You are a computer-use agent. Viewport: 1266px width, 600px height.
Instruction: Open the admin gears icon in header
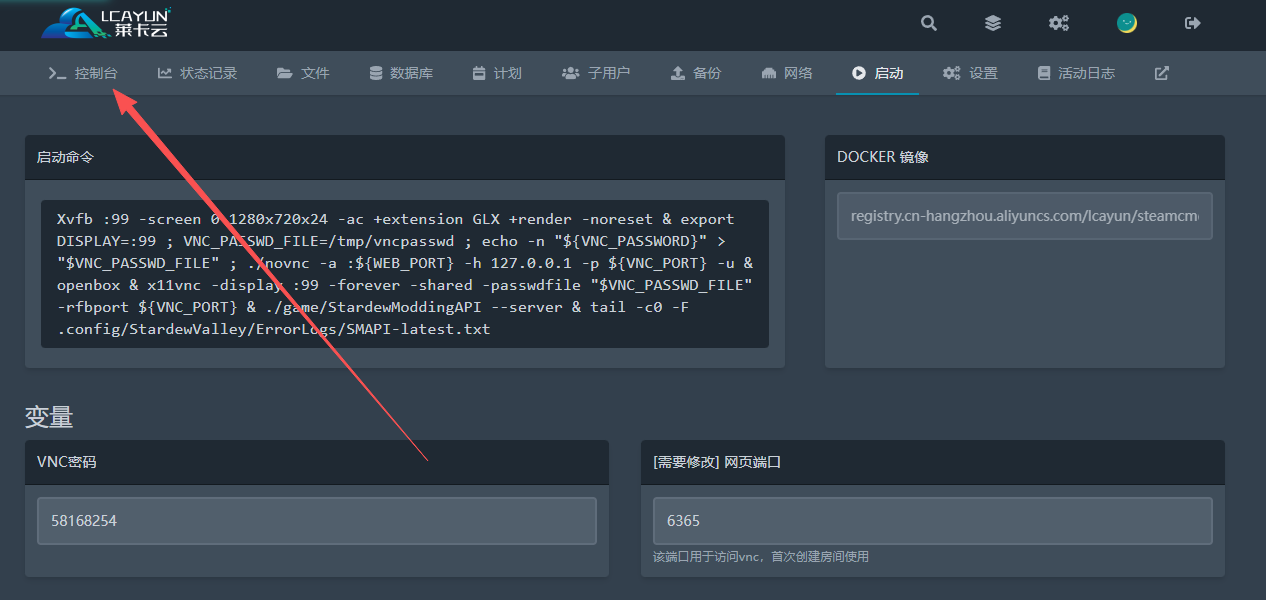point(1059,23)
